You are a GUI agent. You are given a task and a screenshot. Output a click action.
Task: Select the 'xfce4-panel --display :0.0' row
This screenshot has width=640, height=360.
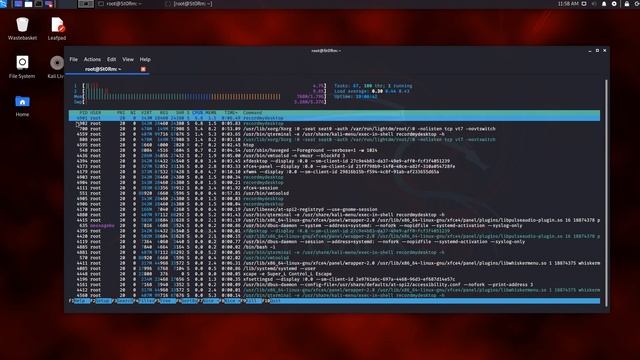pos(334,166)
